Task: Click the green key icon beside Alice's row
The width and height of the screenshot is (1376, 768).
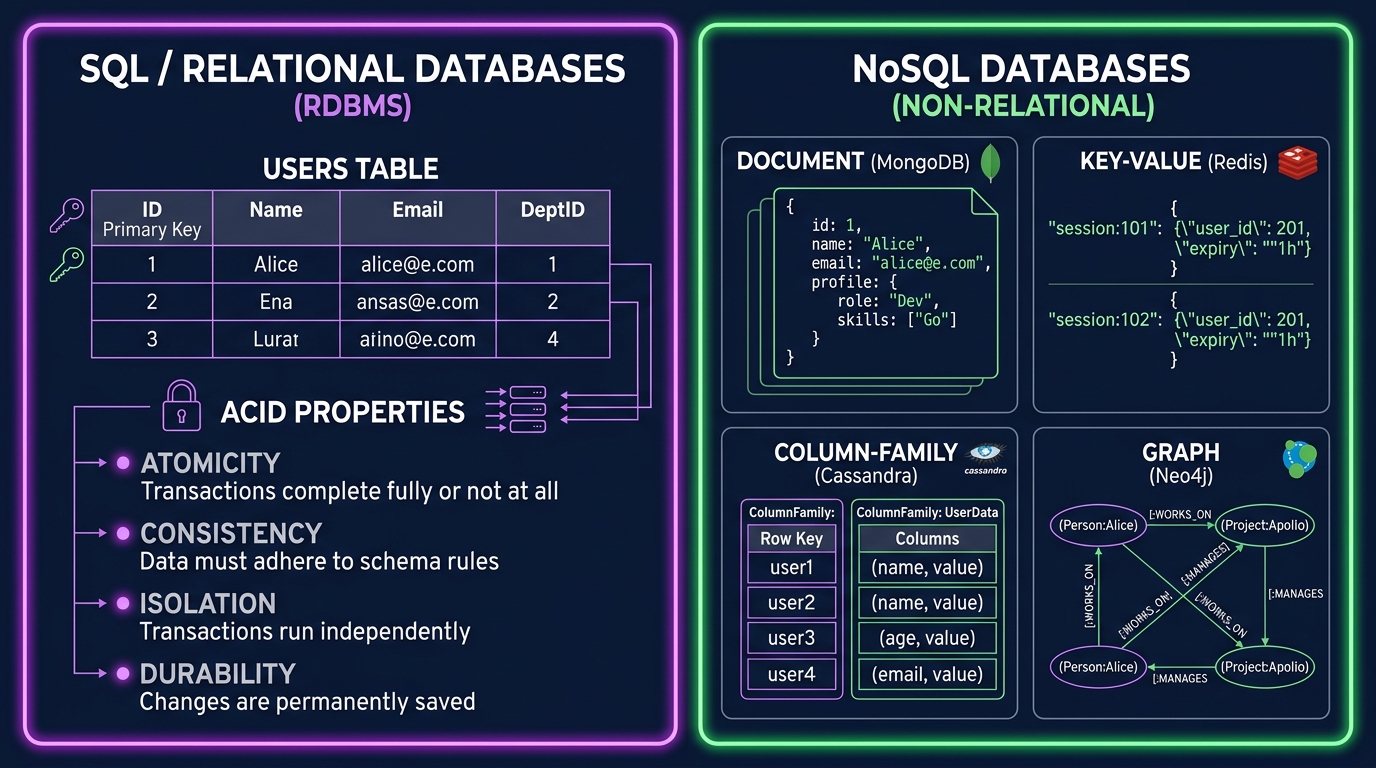Action: pyautogui.click(x=67, y=265)
